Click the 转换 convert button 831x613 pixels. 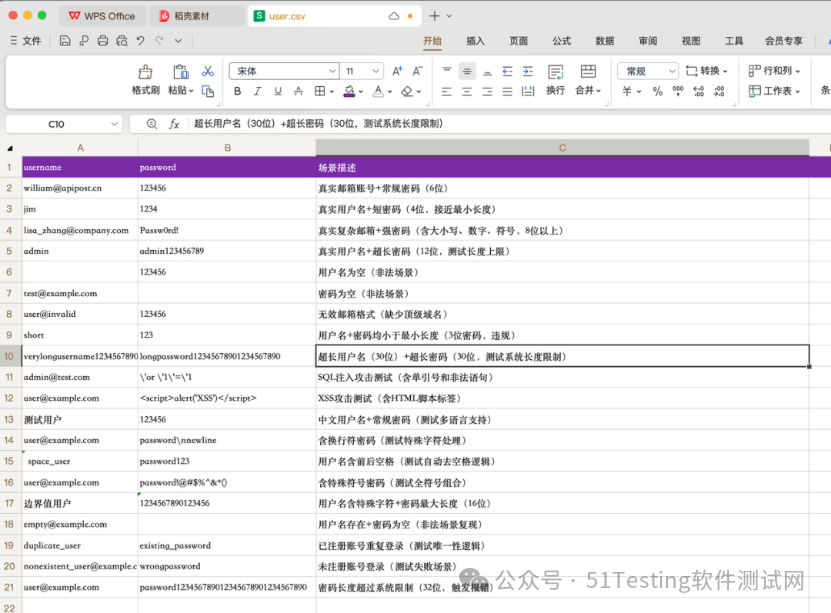[x=711, y=71]
